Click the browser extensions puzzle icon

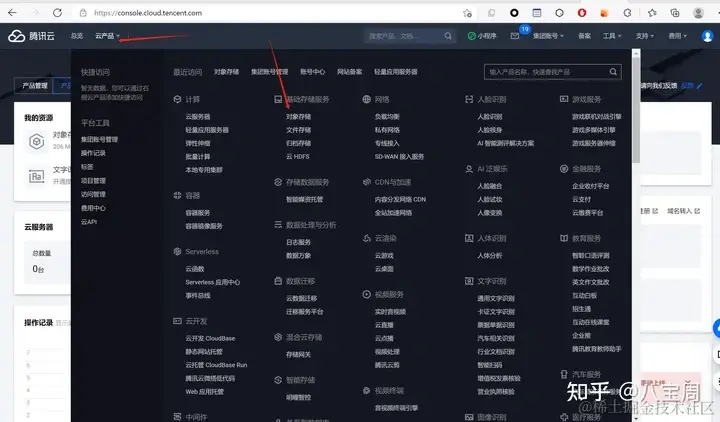point(627,13)
